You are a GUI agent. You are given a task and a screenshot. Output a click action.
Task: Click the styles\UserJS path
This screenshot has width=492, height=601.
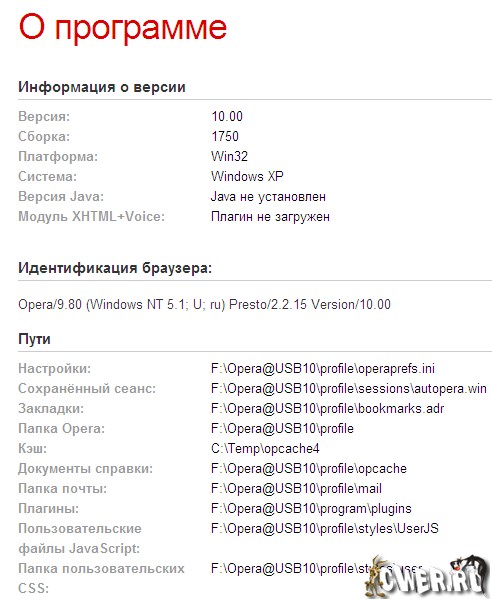click(x=325, y=529)
